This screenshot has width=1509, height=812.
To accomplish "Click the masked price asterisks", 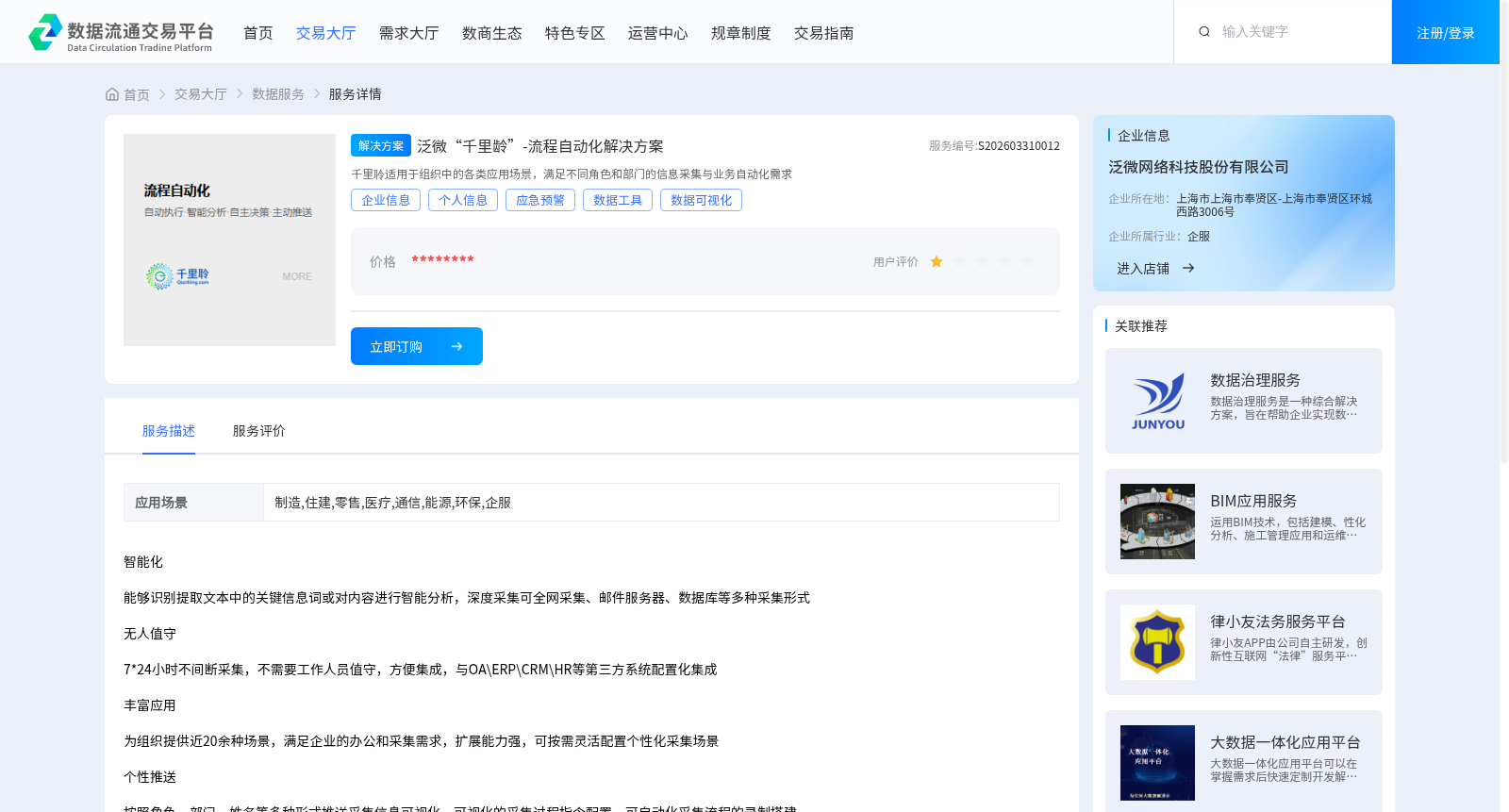I will click(x=442, y=259).
